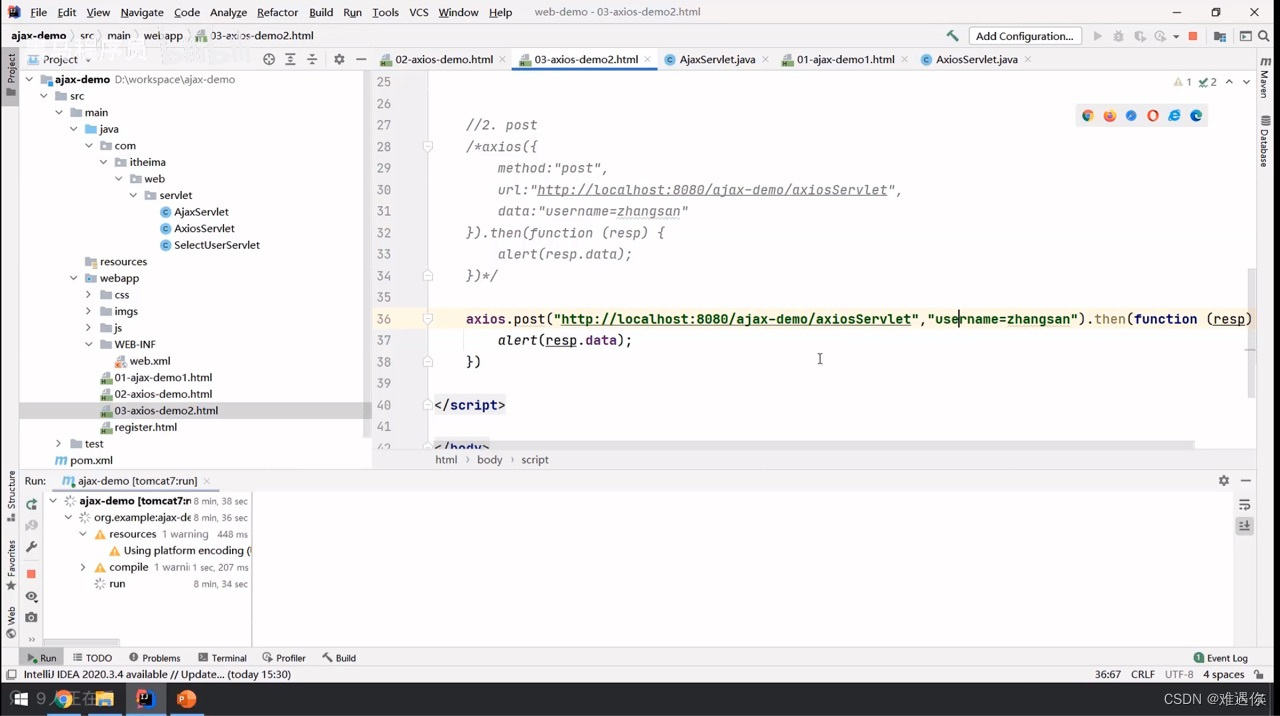The width and height of the screenshot is (1280, 716).
Task: Expand the test folder
Action: tap(59, 444)
